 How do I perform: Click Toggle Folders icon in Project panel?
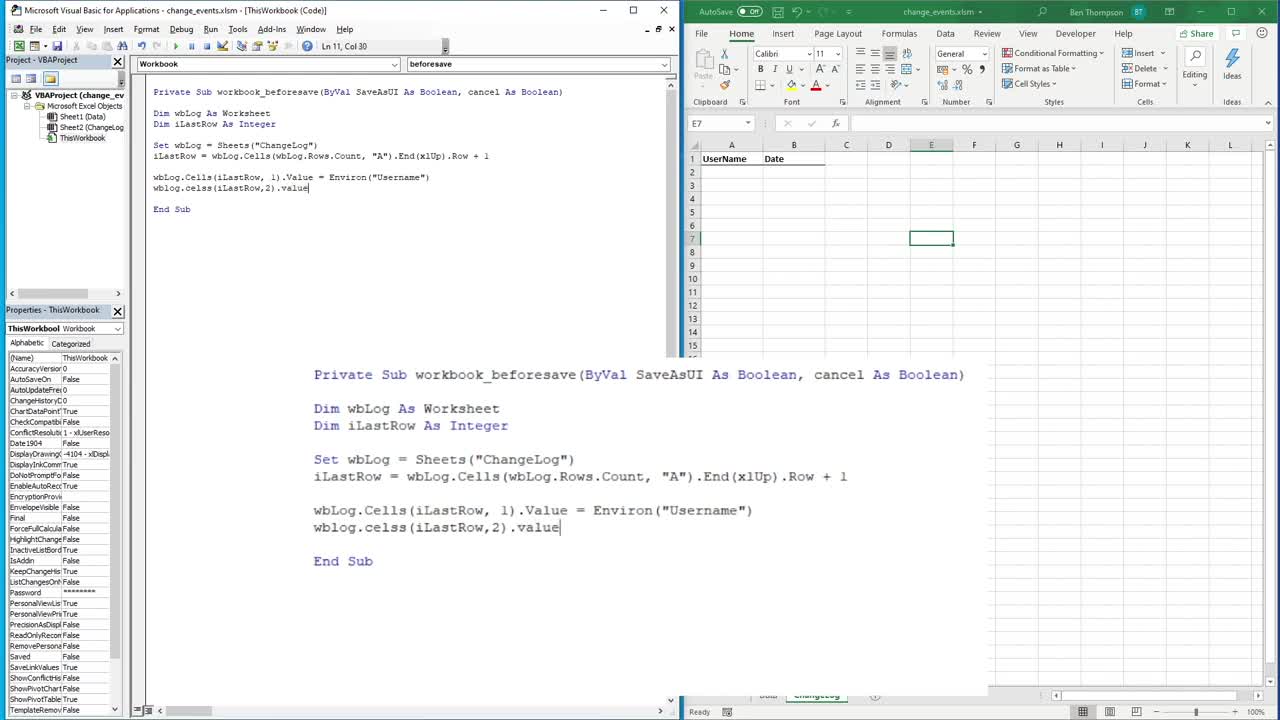point(50,78)
